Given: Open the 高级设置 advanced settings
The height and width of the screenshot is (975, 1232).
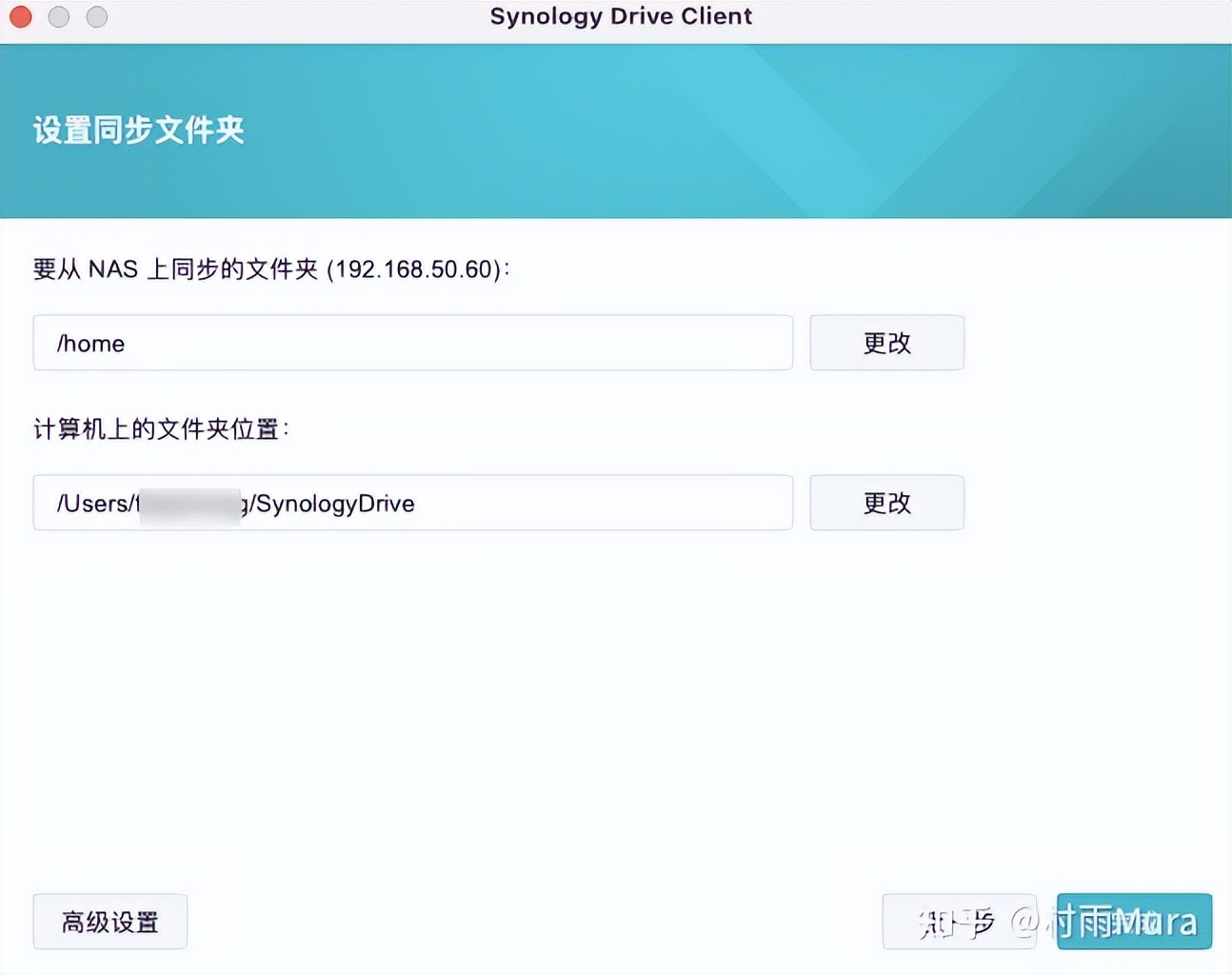Looking at the screenshot, I should (109, 921).
